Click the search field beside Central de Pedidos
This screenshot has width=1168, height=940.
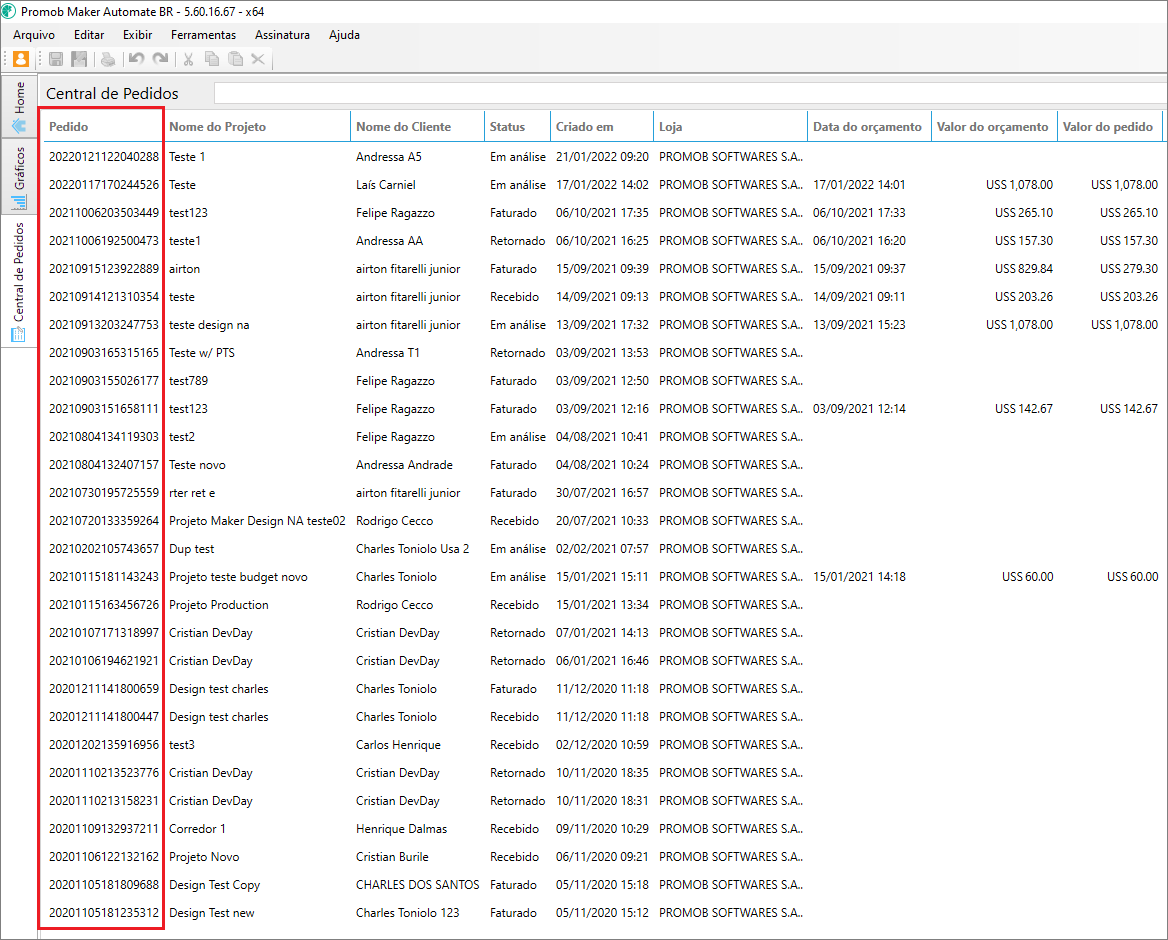(691, 93)
